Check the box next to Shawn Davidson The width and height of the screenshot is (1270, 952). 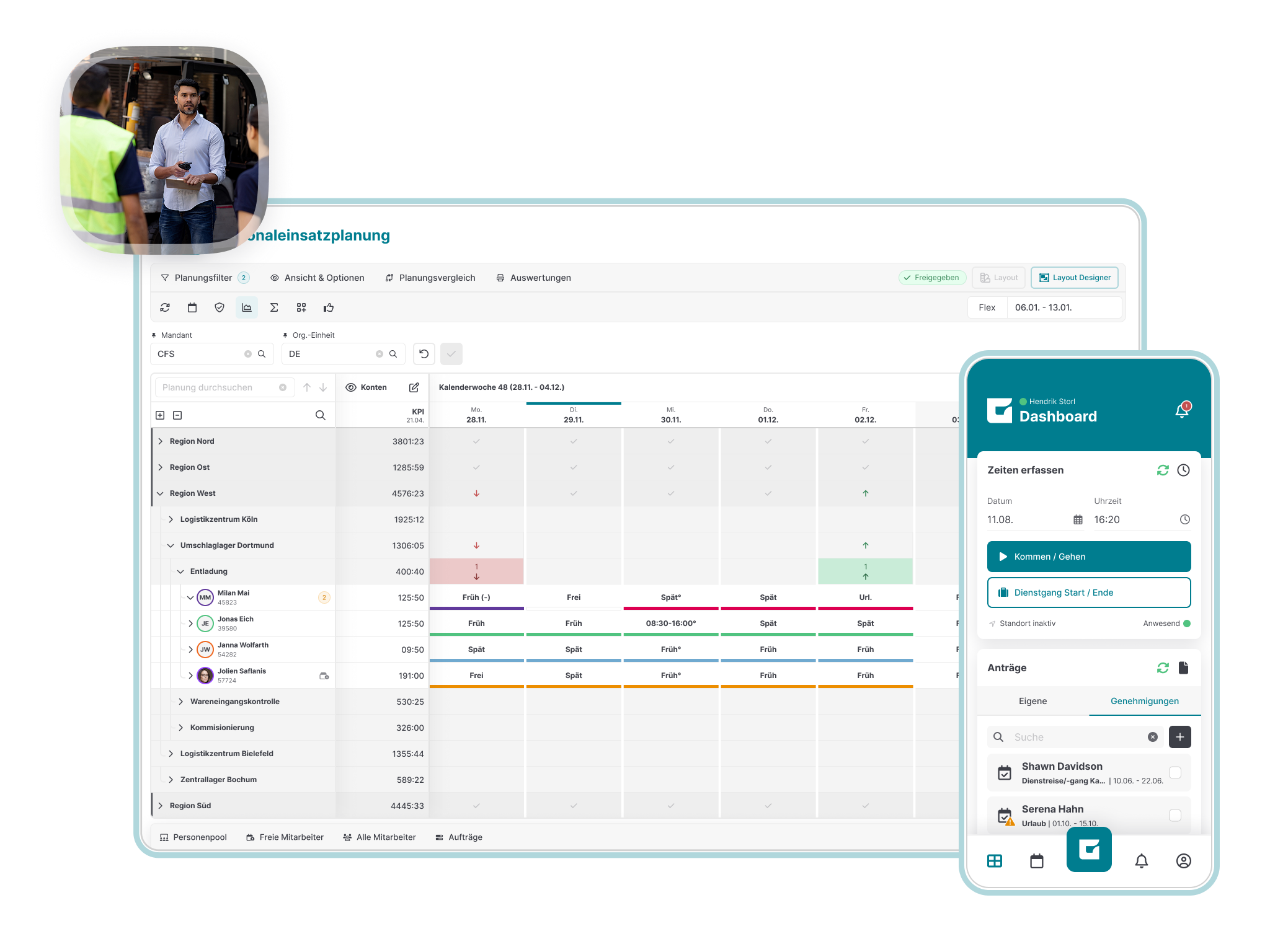tap(1175, 773)
